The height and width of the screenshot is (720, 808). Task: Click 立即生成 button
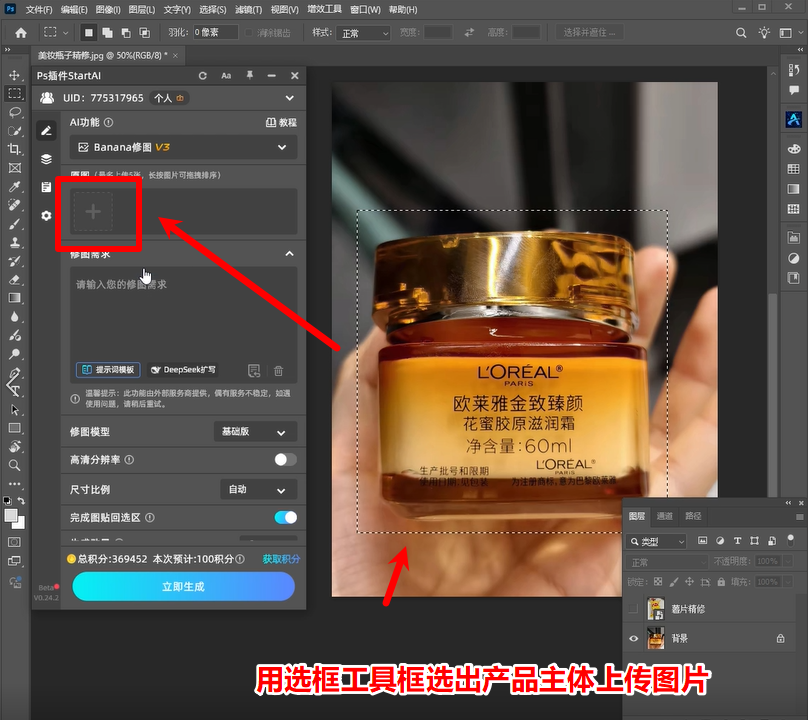pyautogui.click(x=183, y=587)
